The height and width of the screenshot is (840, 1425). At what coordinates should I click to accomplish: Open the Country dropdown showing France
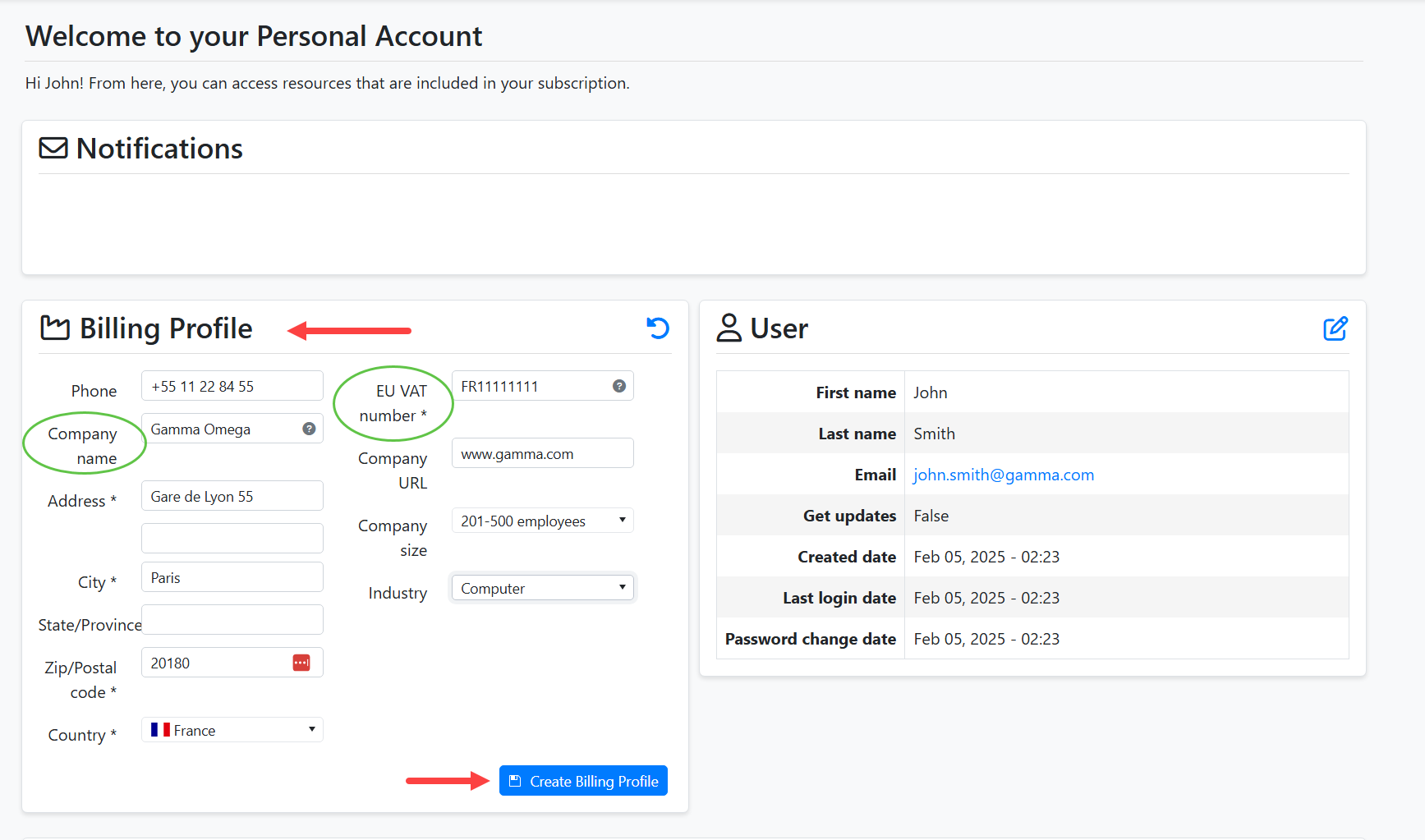click(232, 730)
